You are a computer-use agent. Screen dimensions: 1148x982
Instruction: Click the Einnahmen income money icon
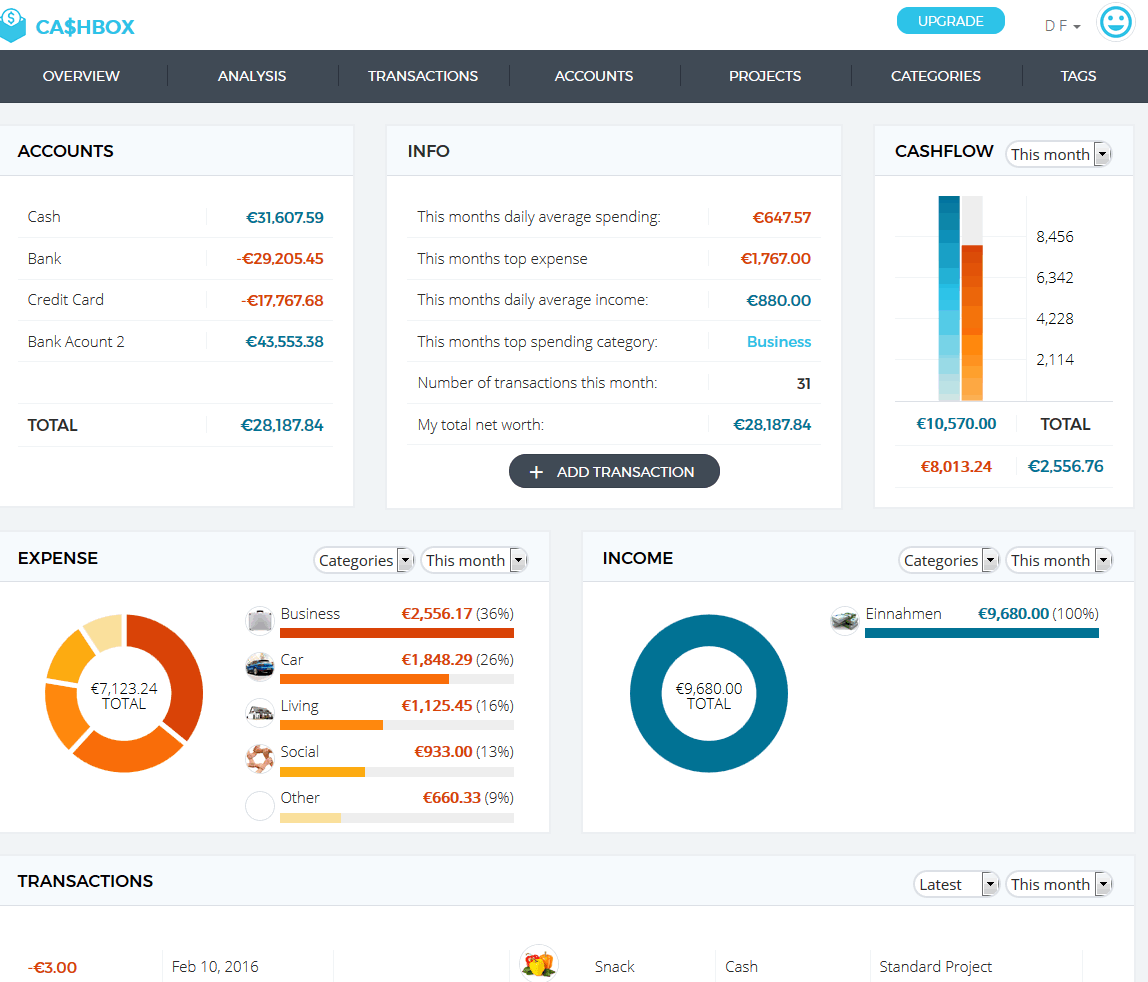[845, 620]
